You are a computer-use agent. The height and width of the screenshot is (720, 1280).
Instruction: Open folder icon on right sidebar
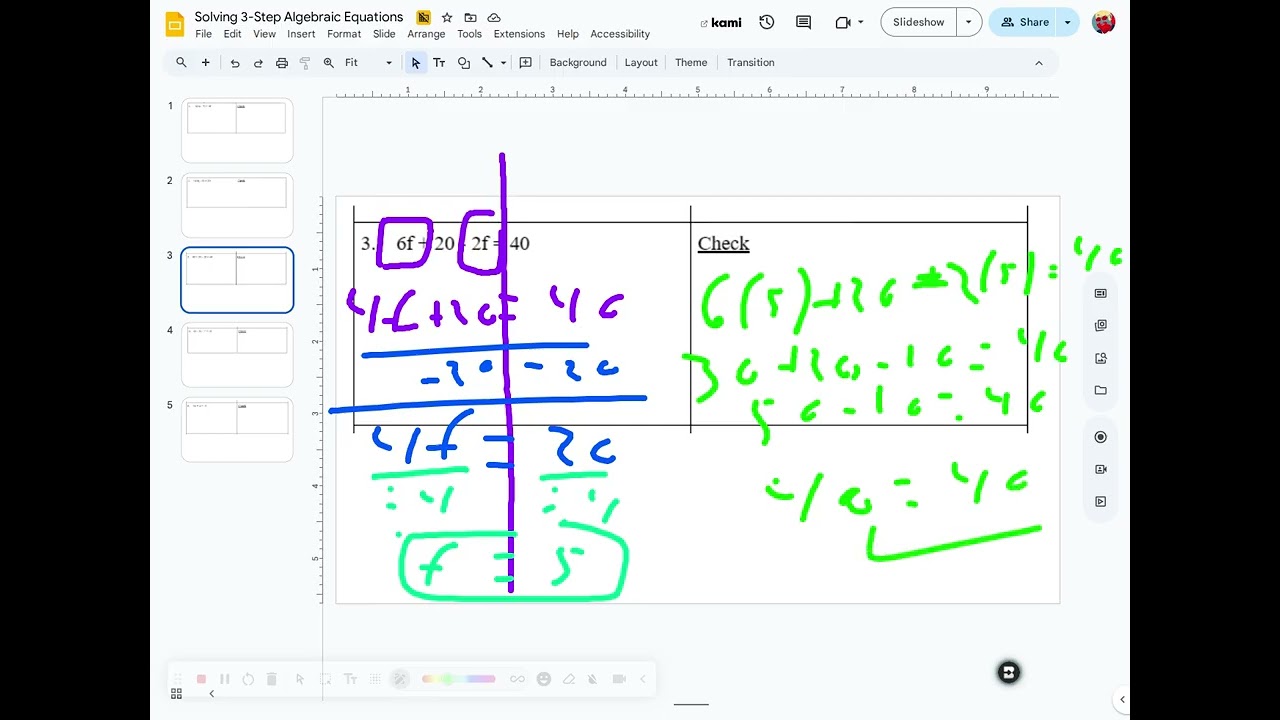[1101, 390]
